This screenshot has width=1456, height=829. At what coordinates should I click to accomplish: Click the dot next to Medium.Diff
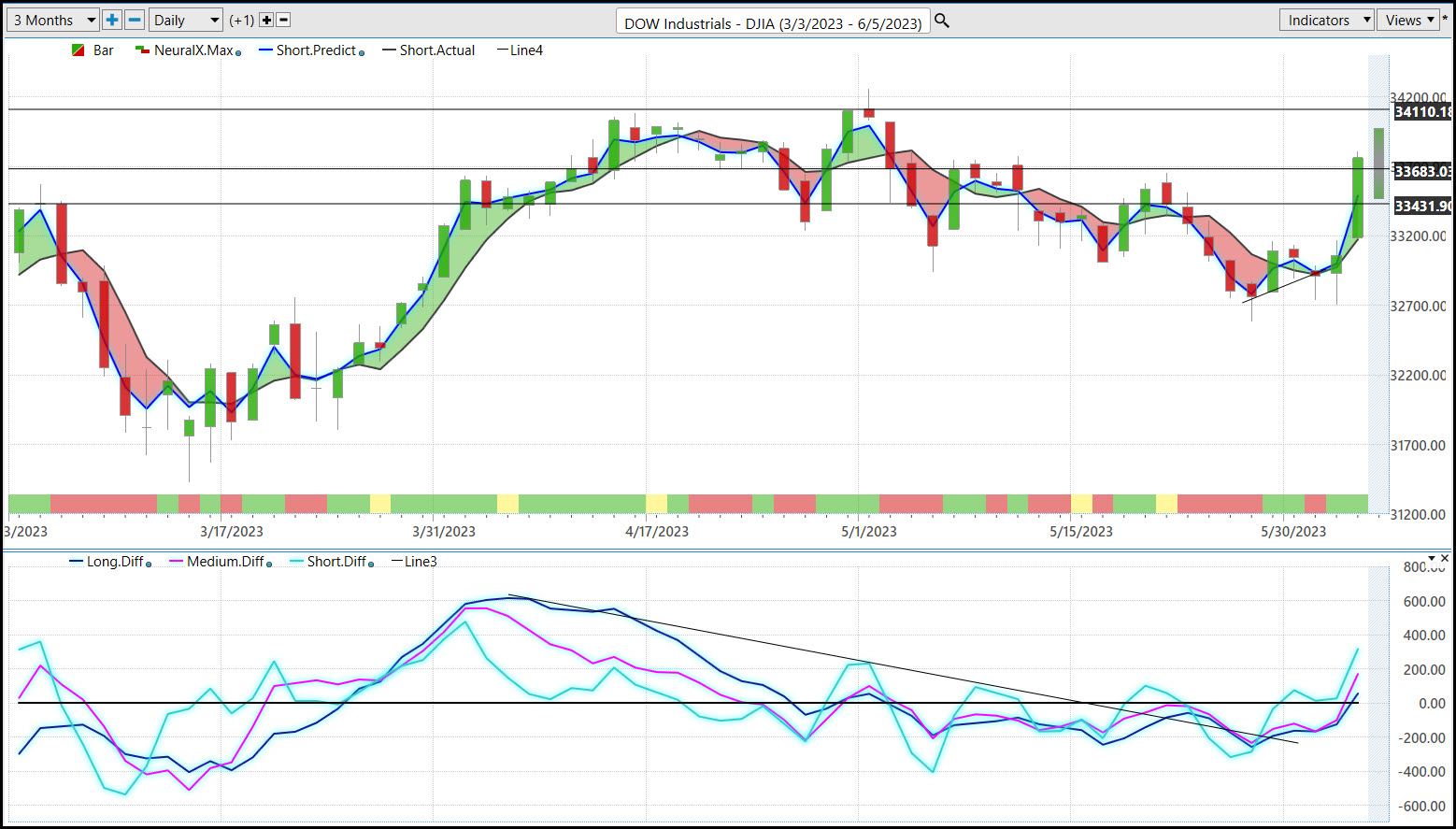[269, 564]
